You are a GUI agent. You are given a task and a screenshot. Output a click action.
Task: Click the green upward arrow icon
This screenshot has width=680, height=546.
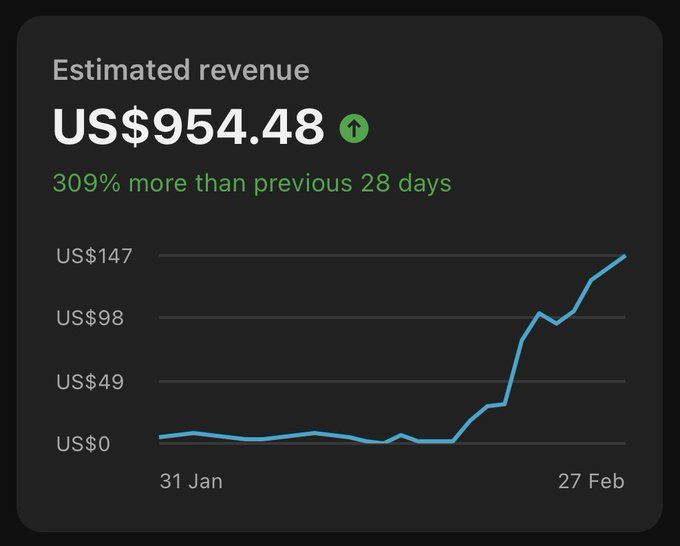coord(354,128)
